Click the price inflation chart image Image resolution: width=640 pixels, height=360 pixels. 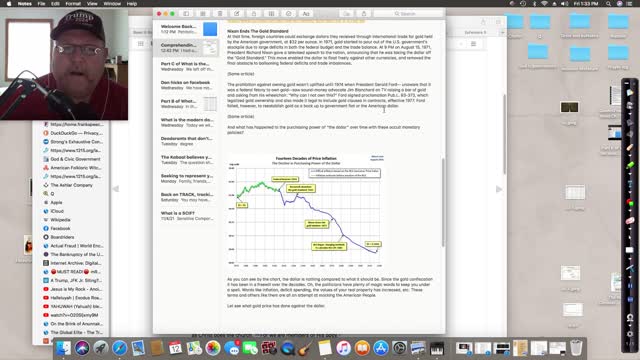pyautogui.click(x=306, y=211)
